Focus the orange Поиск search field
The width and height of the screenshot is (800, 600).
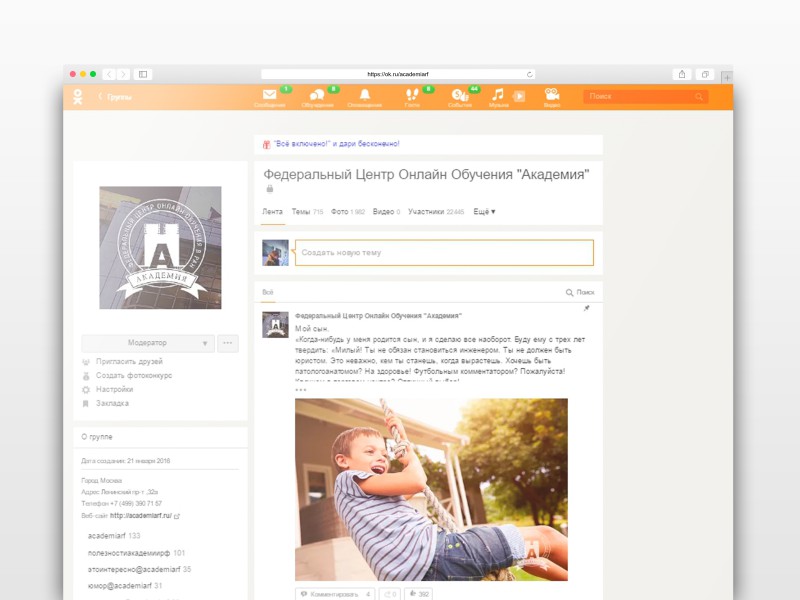[645, 96]
